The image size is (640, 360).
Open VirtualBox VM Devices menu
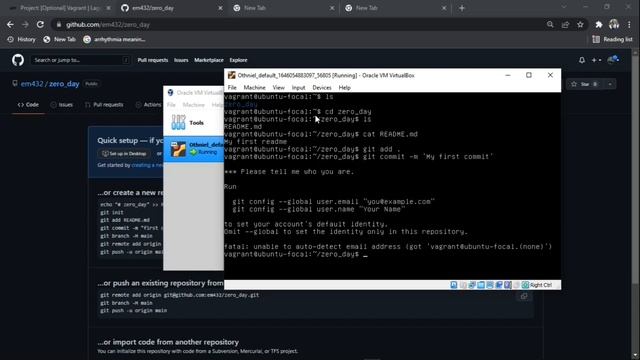click(x=322, y=88)
